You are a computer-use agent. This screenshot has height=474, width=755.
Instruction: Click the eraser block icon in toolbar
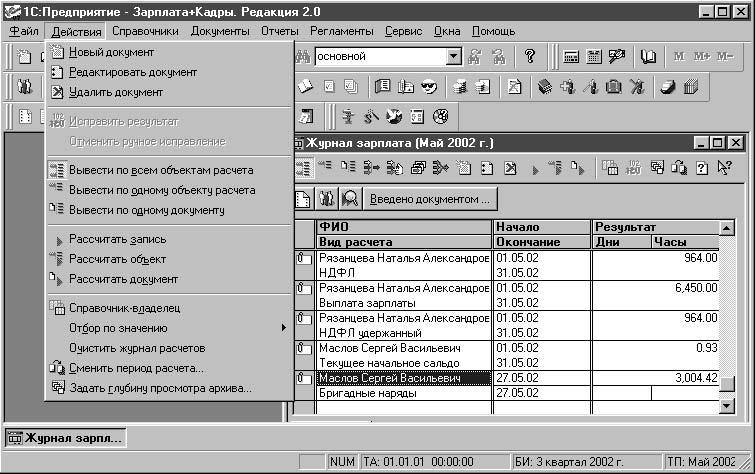[668, 87]
